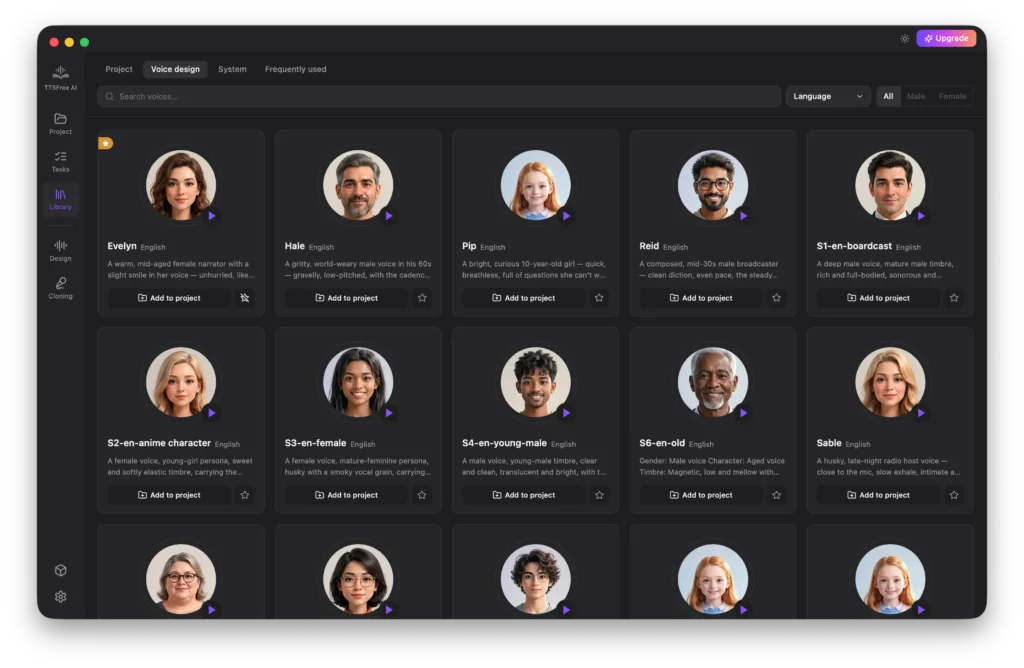Add Reid to project
The image size is (1024, 668).
[701, 298]
